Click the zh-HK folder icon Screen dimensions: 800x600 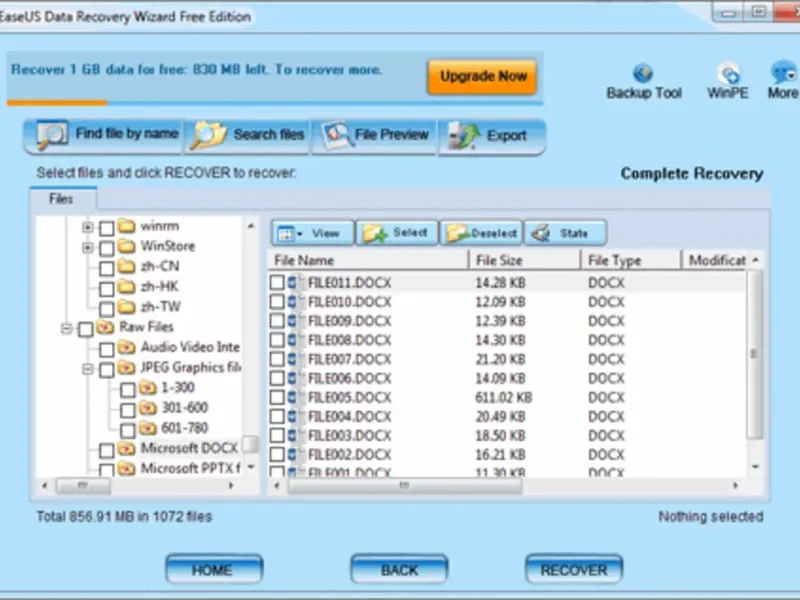point(126,286)
